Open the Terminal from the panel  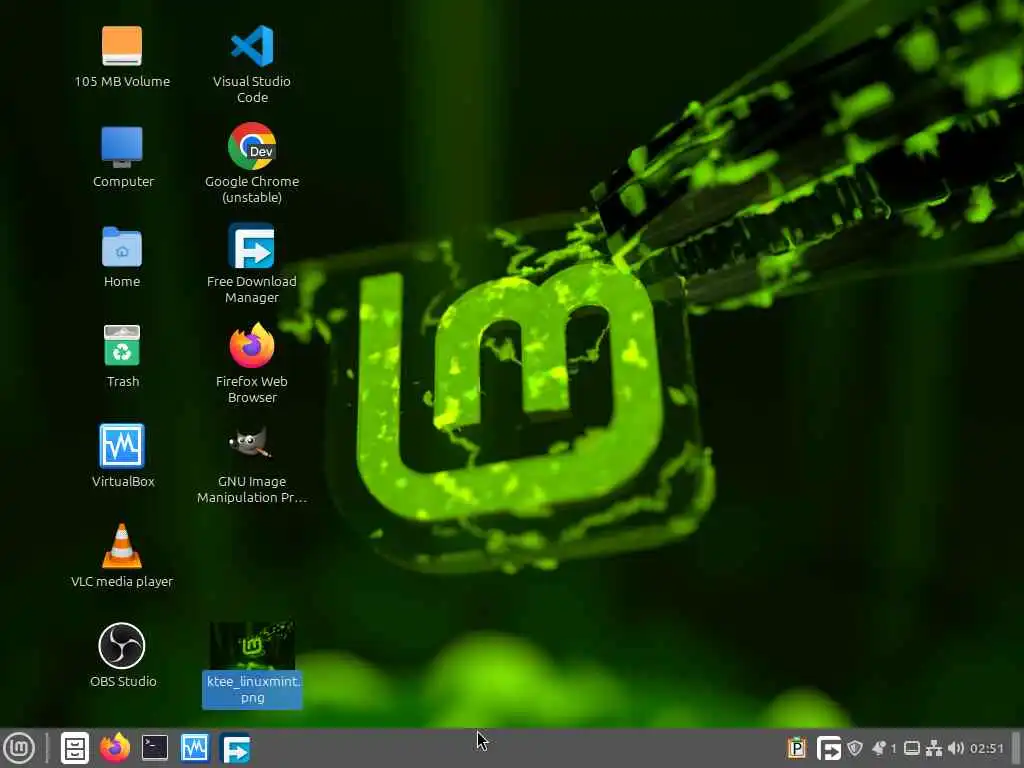[155, 748]
